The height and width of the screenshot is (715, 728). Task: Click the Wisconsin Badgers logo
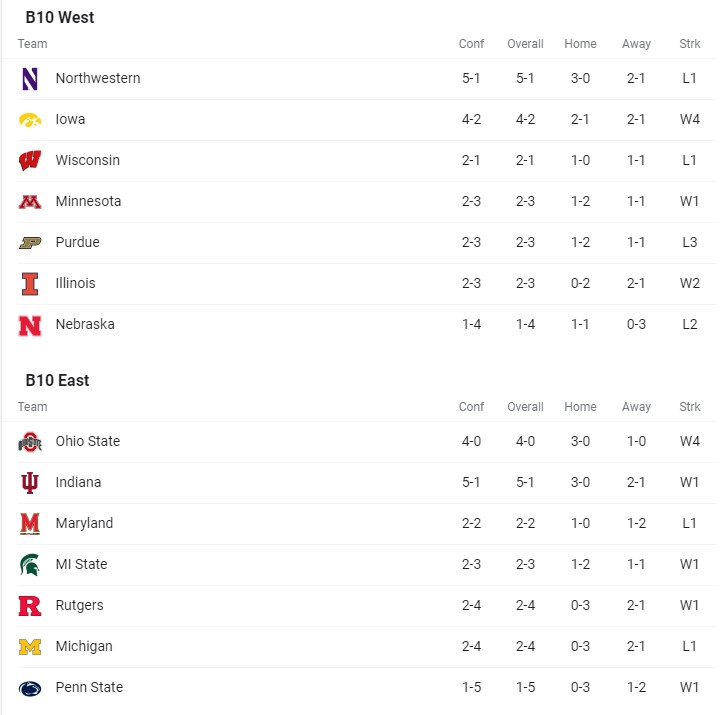pos(30,161)
